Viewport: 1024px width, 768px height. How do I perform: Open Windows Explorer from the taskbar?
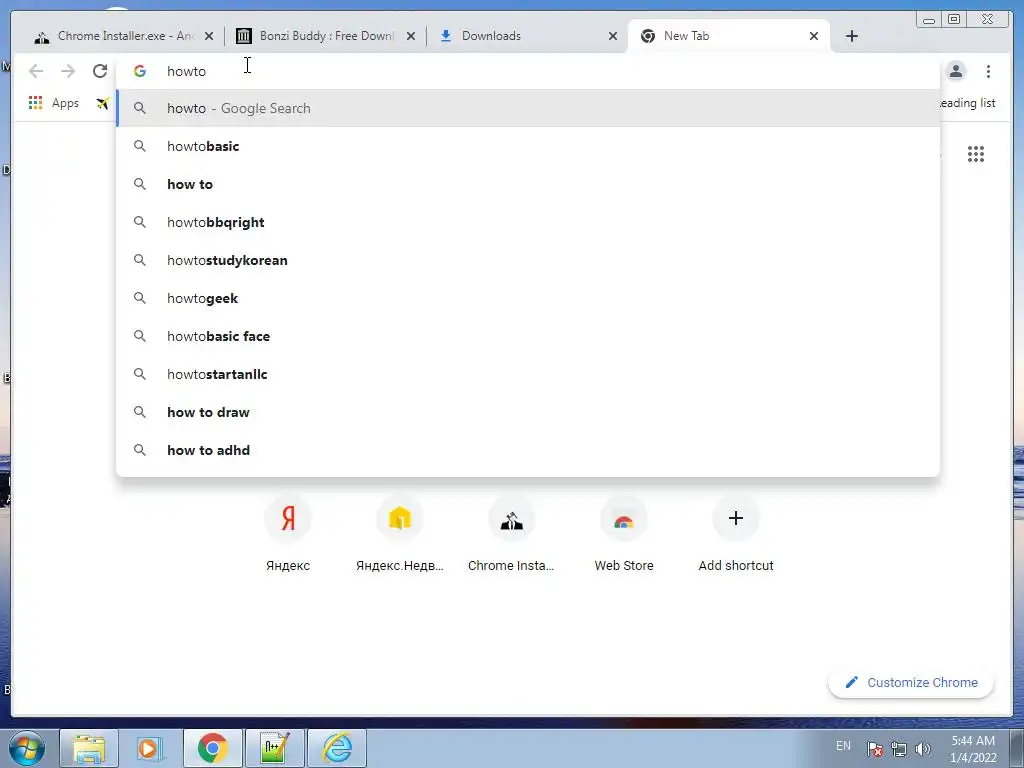(x=89, y=748)
